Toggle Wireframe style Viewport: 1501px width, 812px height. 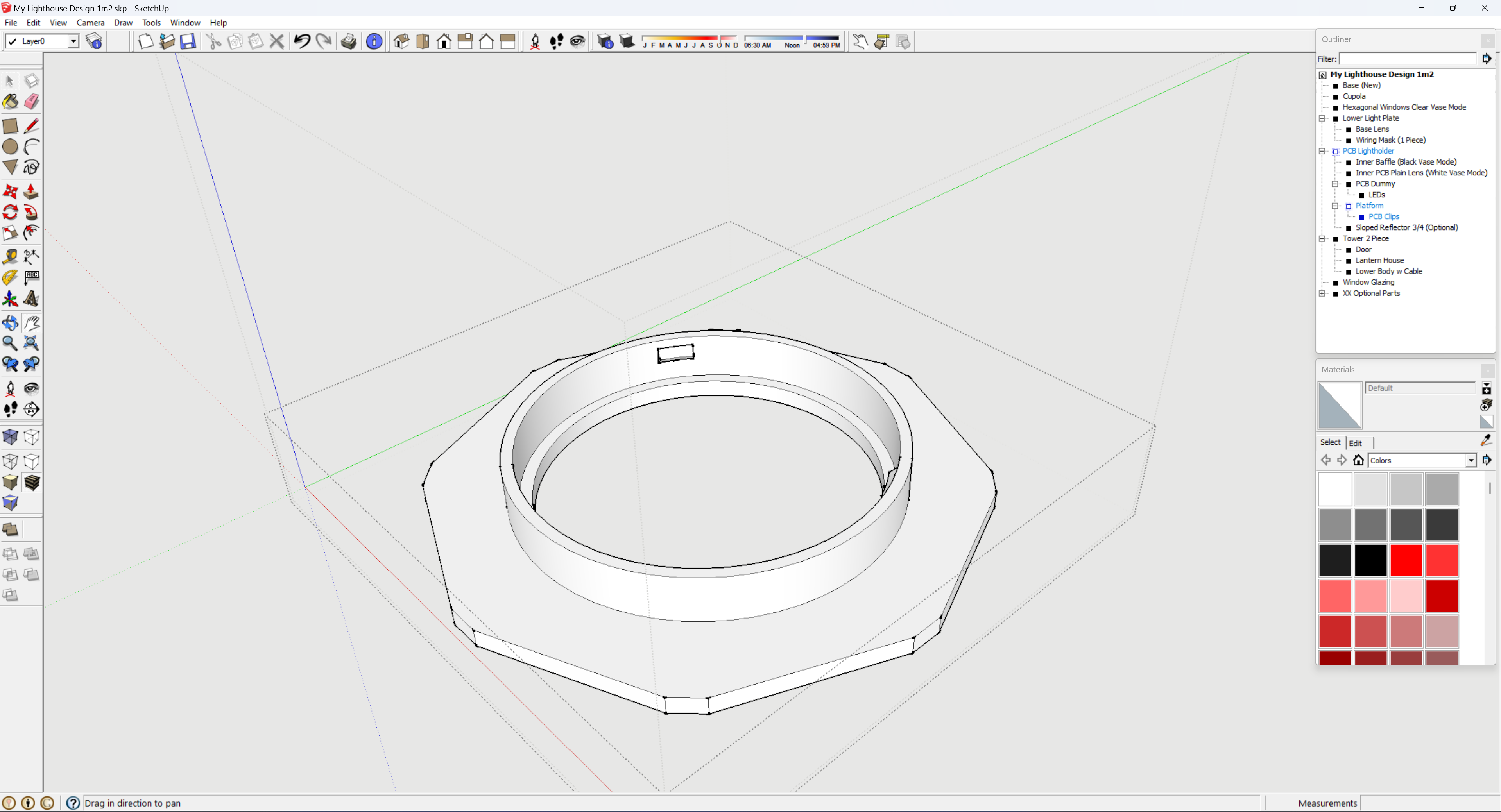click(11, 462)
